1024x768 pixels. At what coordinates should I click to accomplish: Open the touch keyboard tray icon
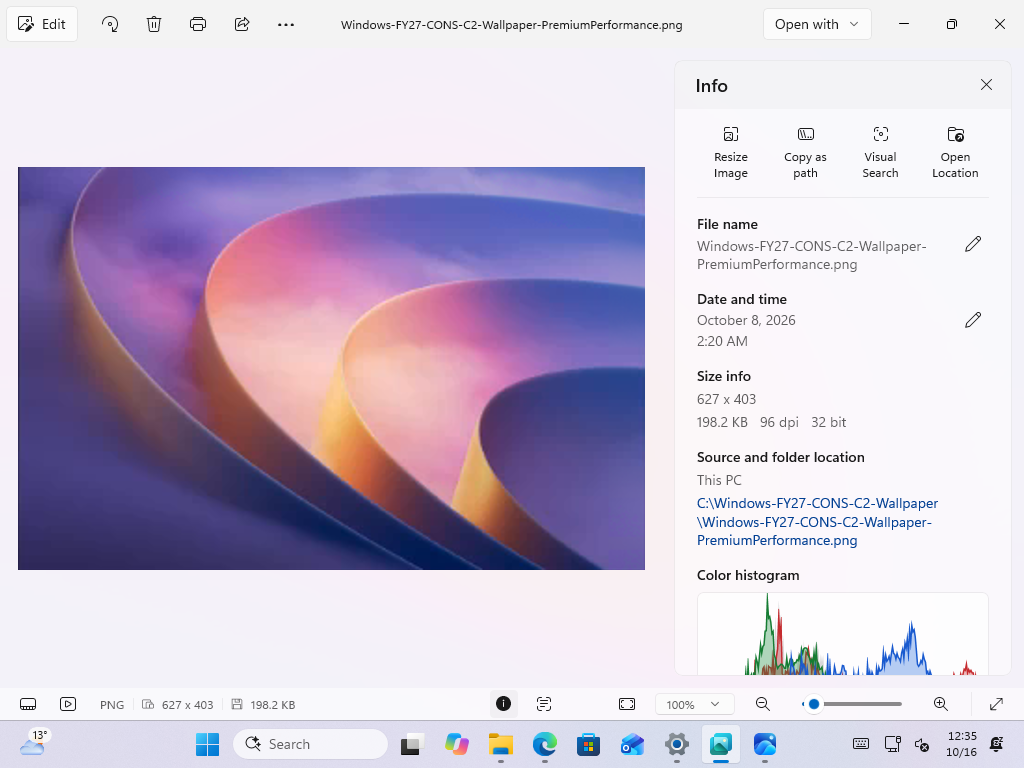coord(861,744)
